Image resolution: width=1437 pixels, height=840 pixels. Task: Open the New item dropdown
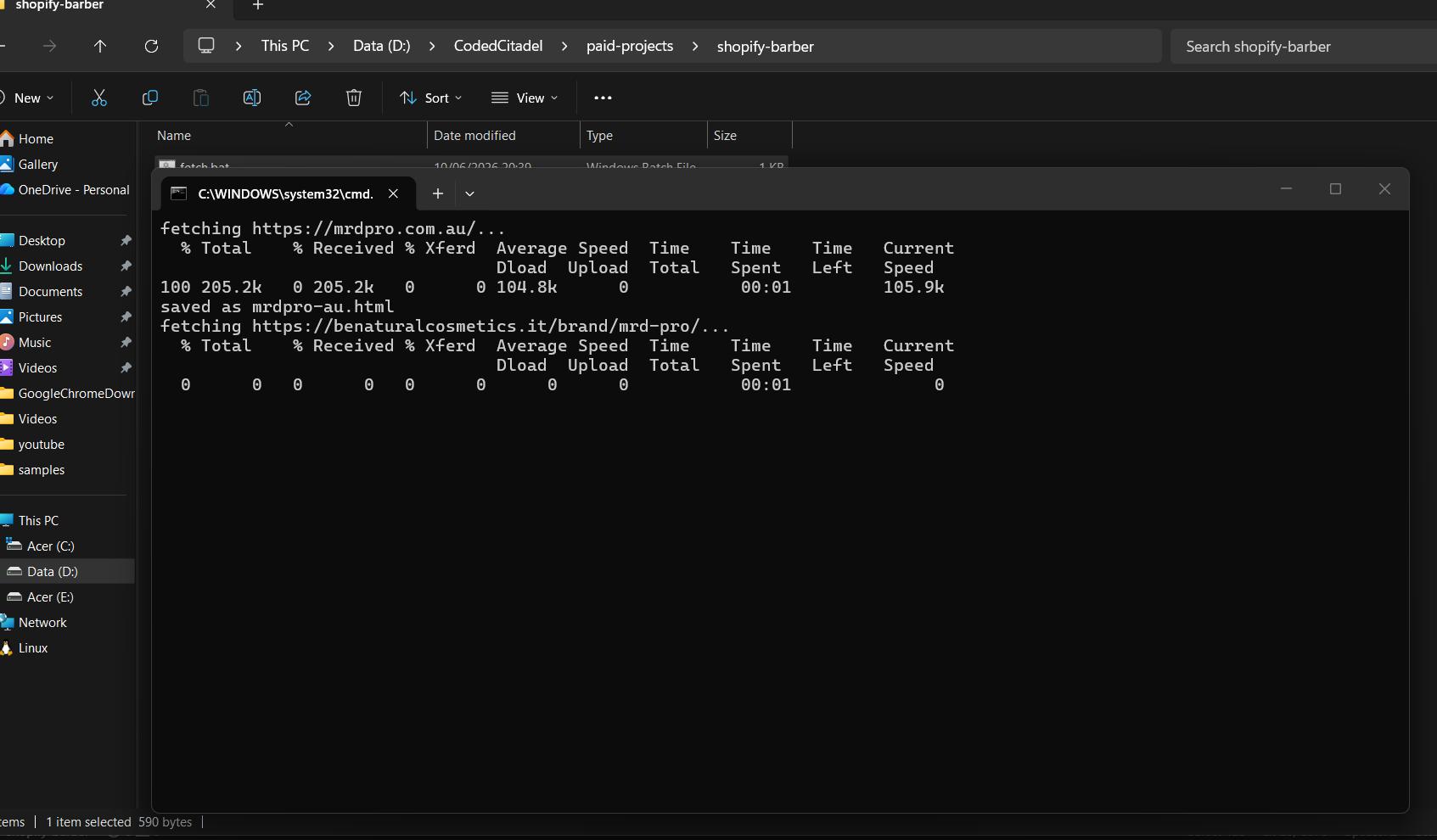(28, 98)
